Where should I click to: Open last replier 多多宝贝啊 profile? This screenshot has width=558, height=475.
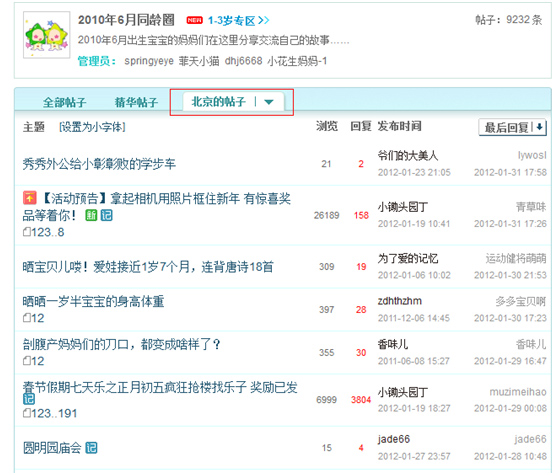click(521, 301)
